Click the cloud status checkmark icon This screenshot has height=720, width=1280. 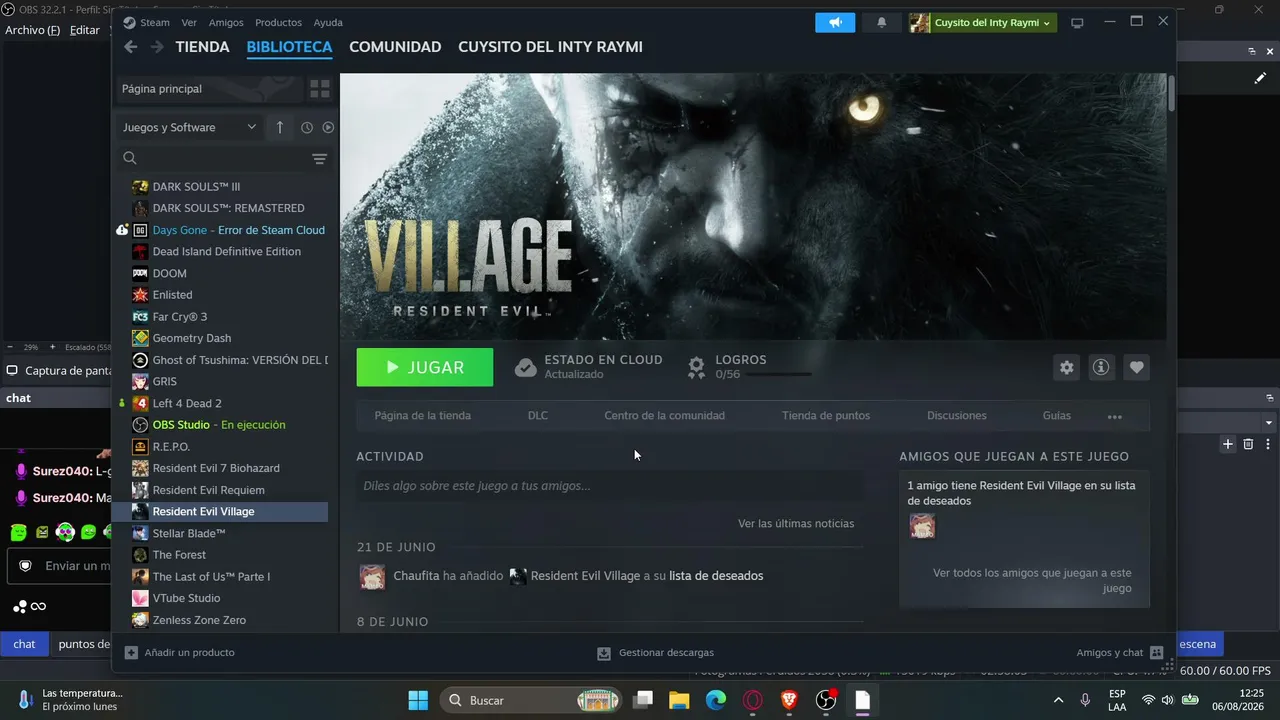coord(526,367)
